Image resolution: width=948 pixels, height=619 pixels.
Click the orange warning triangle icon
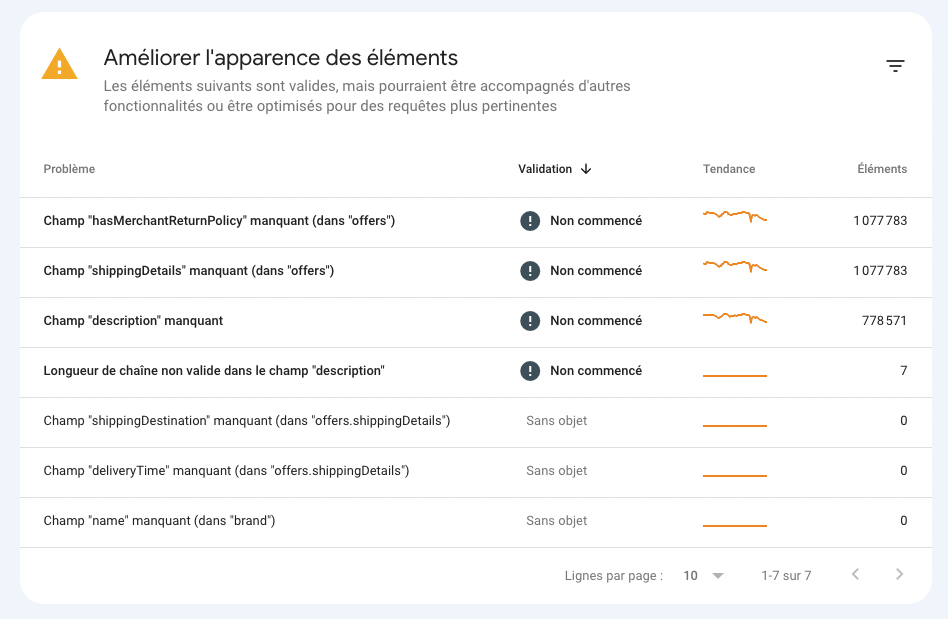click(59, 65)
